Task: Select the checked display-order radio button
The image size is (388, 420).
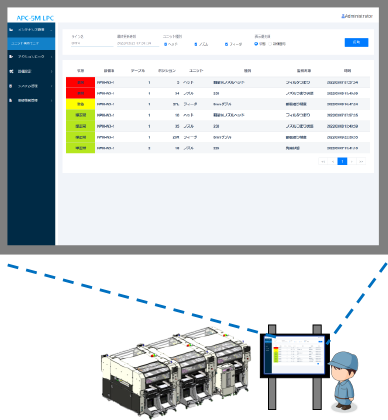Action: coord(256,44)
